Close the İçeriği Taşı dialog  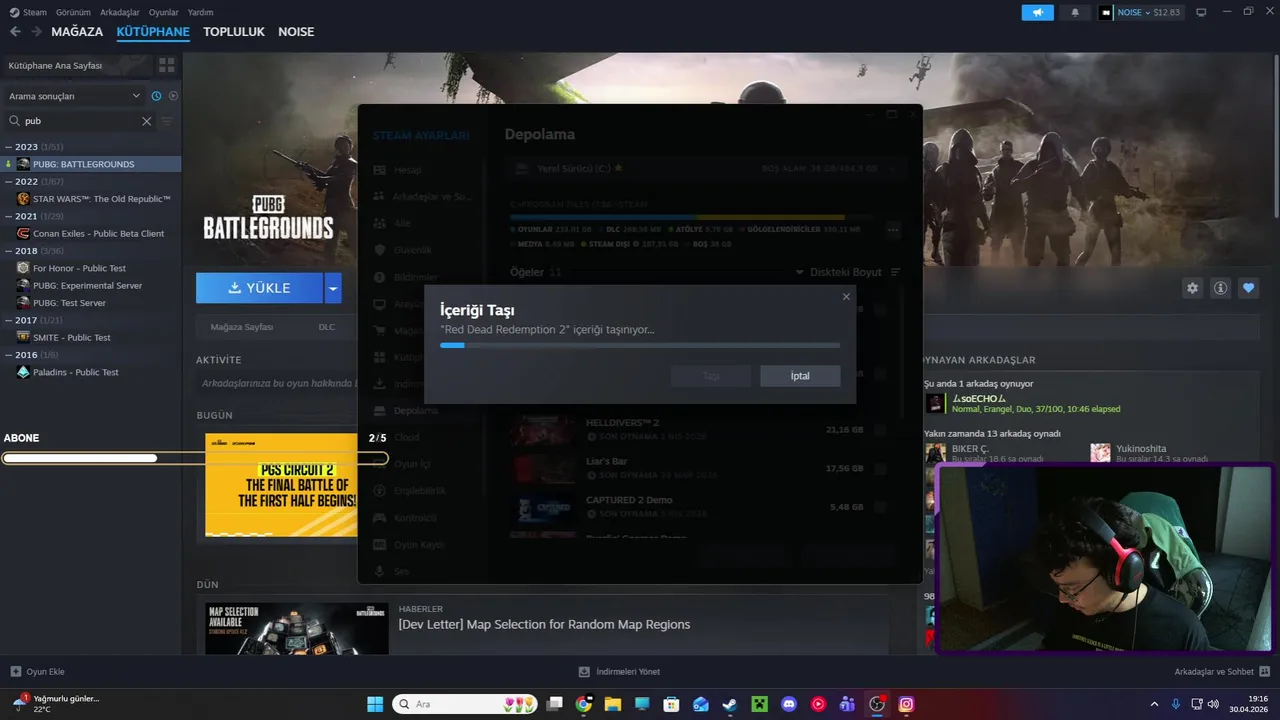[846, 297]
